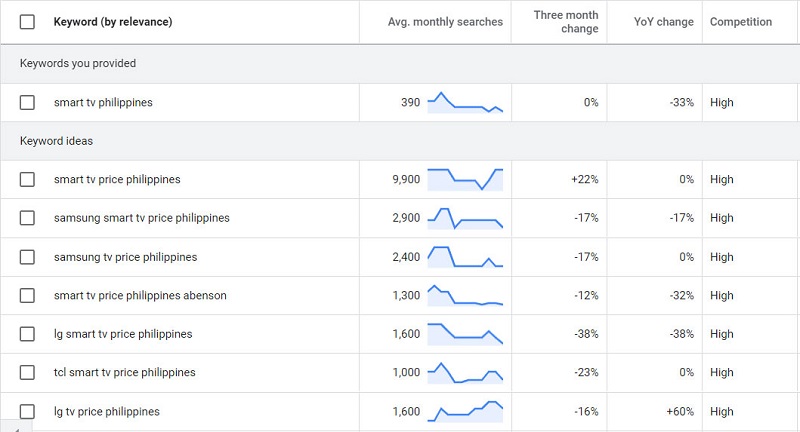This screenshot has width=800, height=432.
Task: Select checkbox for 'smart tv price philippines'
Action: (x=27, y=180)
